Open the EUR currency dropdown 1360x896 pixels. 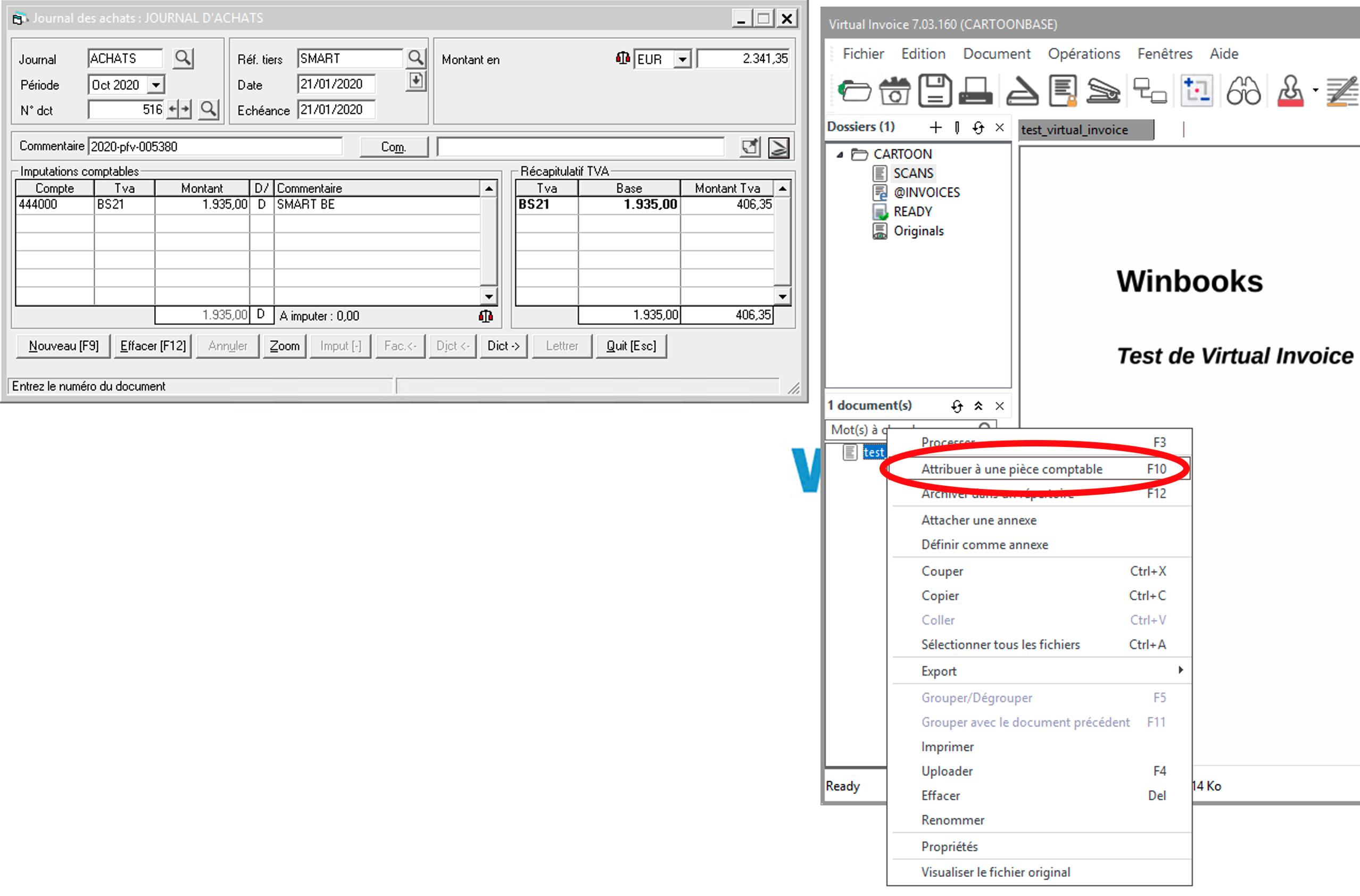pyautogui.click(x=682, y=60)
